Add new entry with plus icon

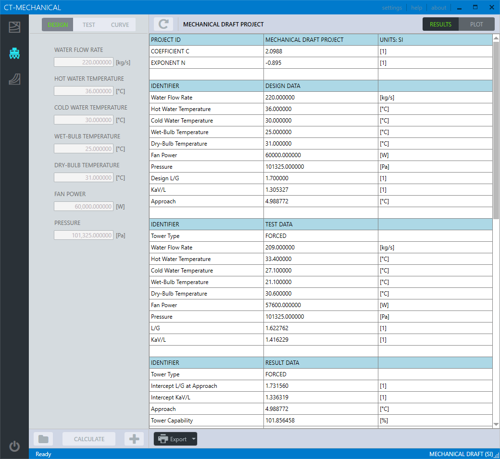pos(134,439)
